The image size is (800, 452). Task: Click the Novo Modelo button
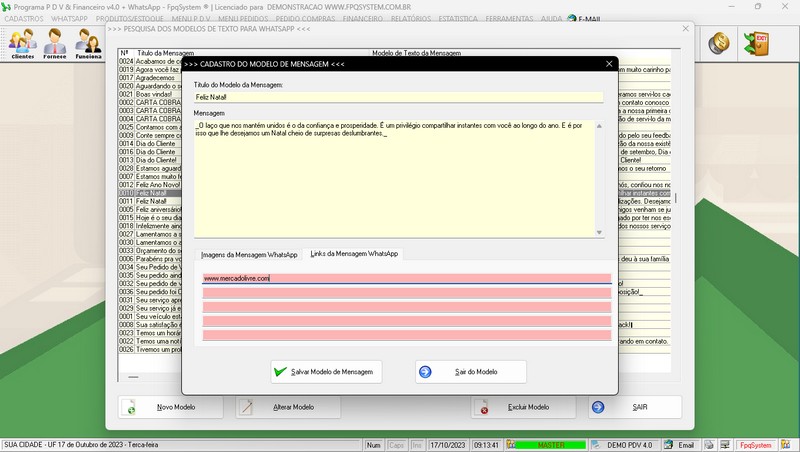click(176, 408)
